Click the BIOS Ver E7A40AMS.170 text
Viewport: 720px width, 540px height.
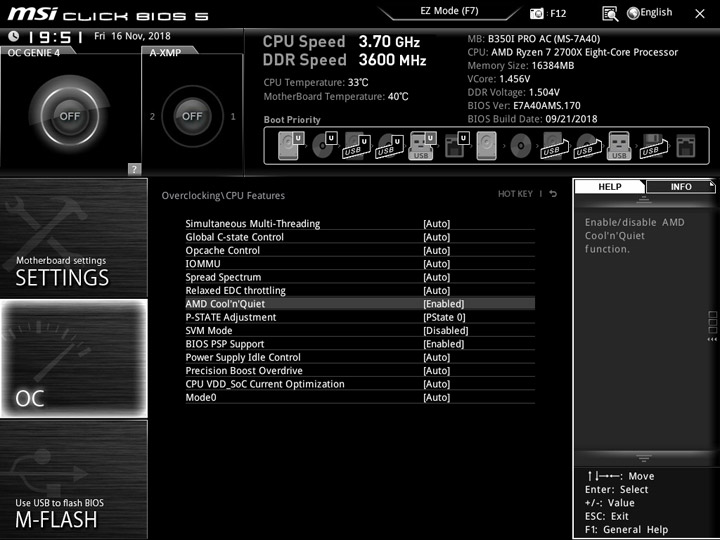[x=524, y=106]
